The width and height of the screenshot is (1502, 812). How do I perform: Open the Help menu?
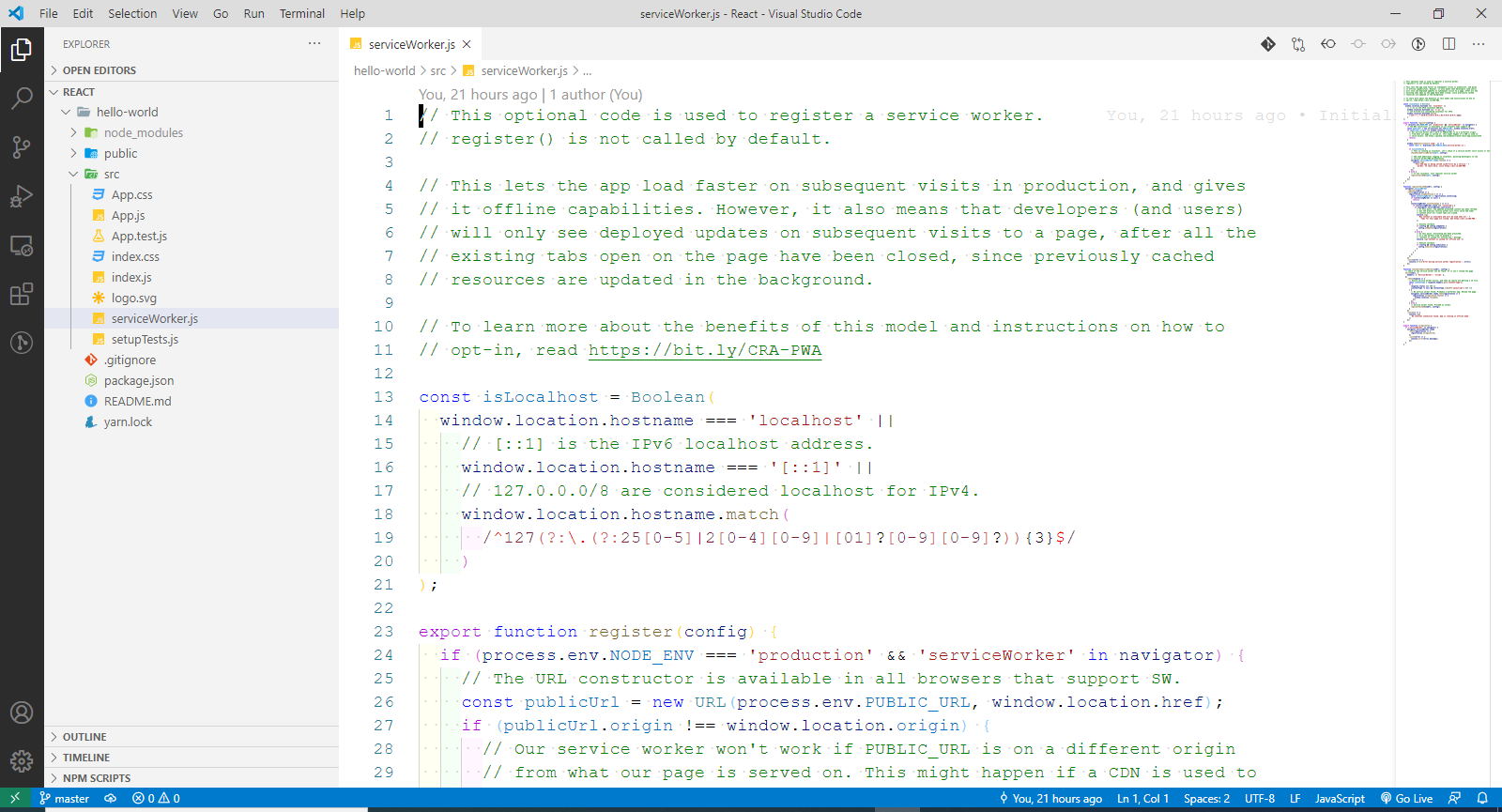pyautogui.click(x=353, y=13)
